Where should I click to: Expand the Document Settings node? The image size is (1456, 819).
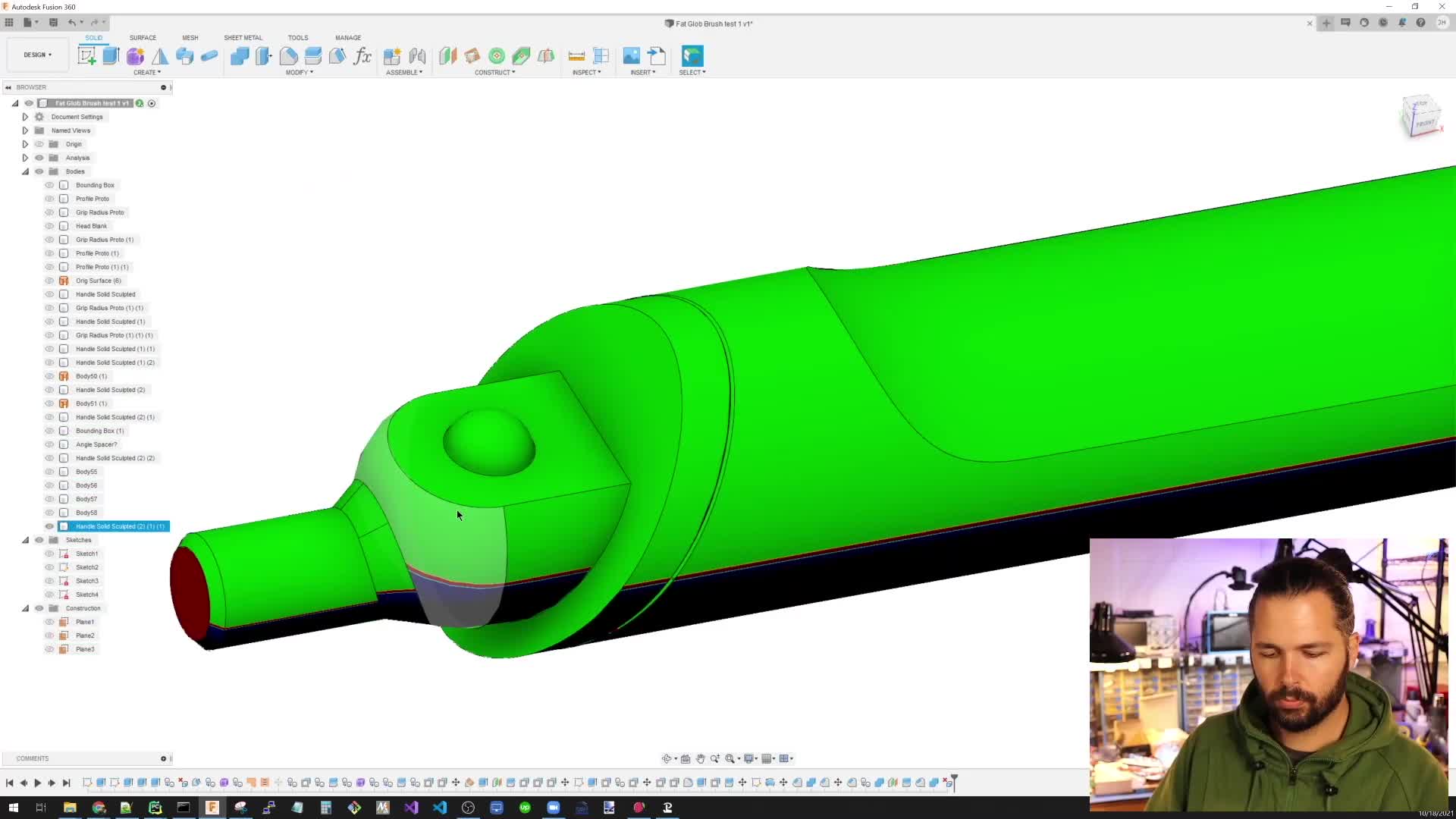click(25, 117)
